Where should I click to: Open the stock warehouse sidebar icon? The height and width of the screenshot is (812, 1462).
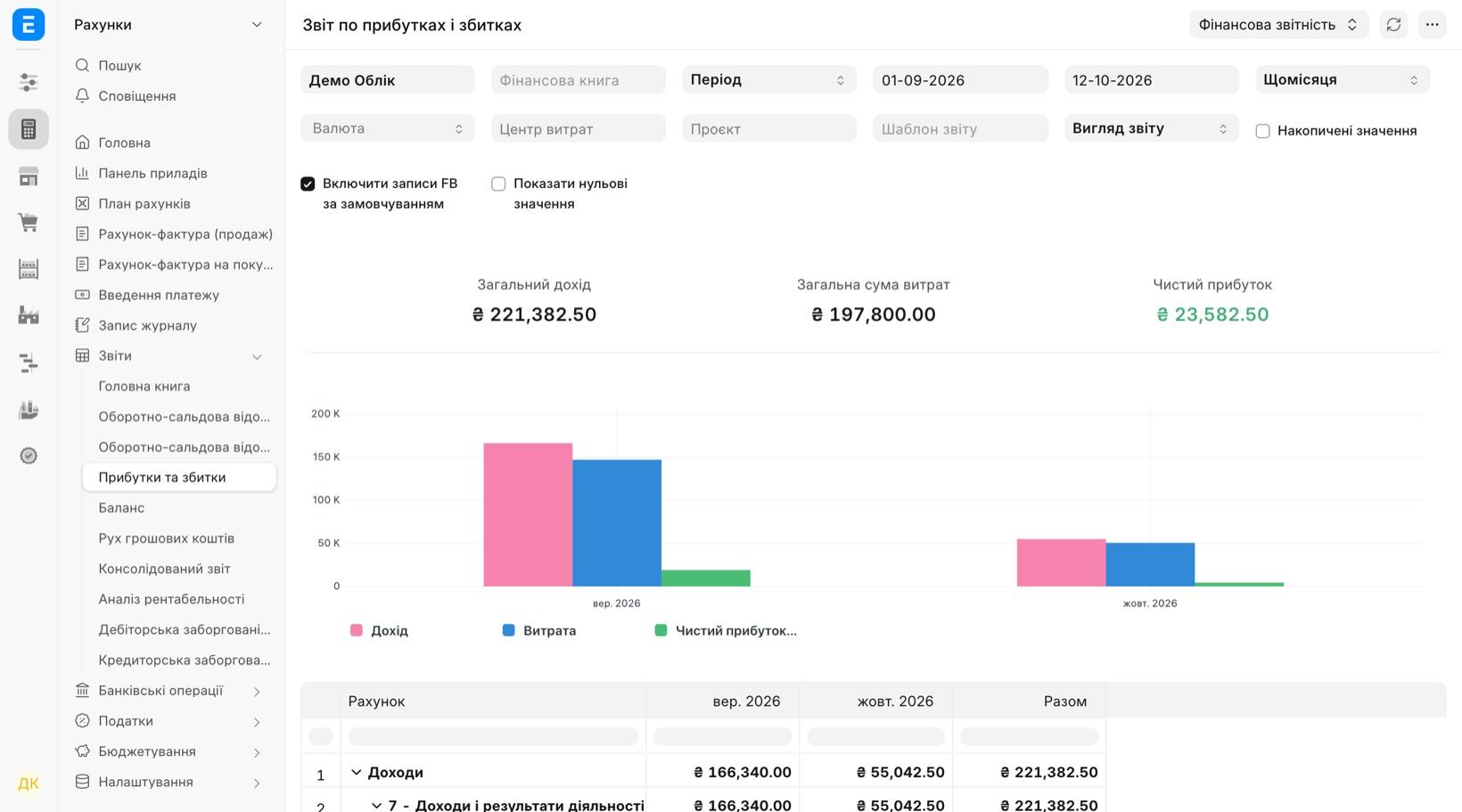(x=29, y=268)
